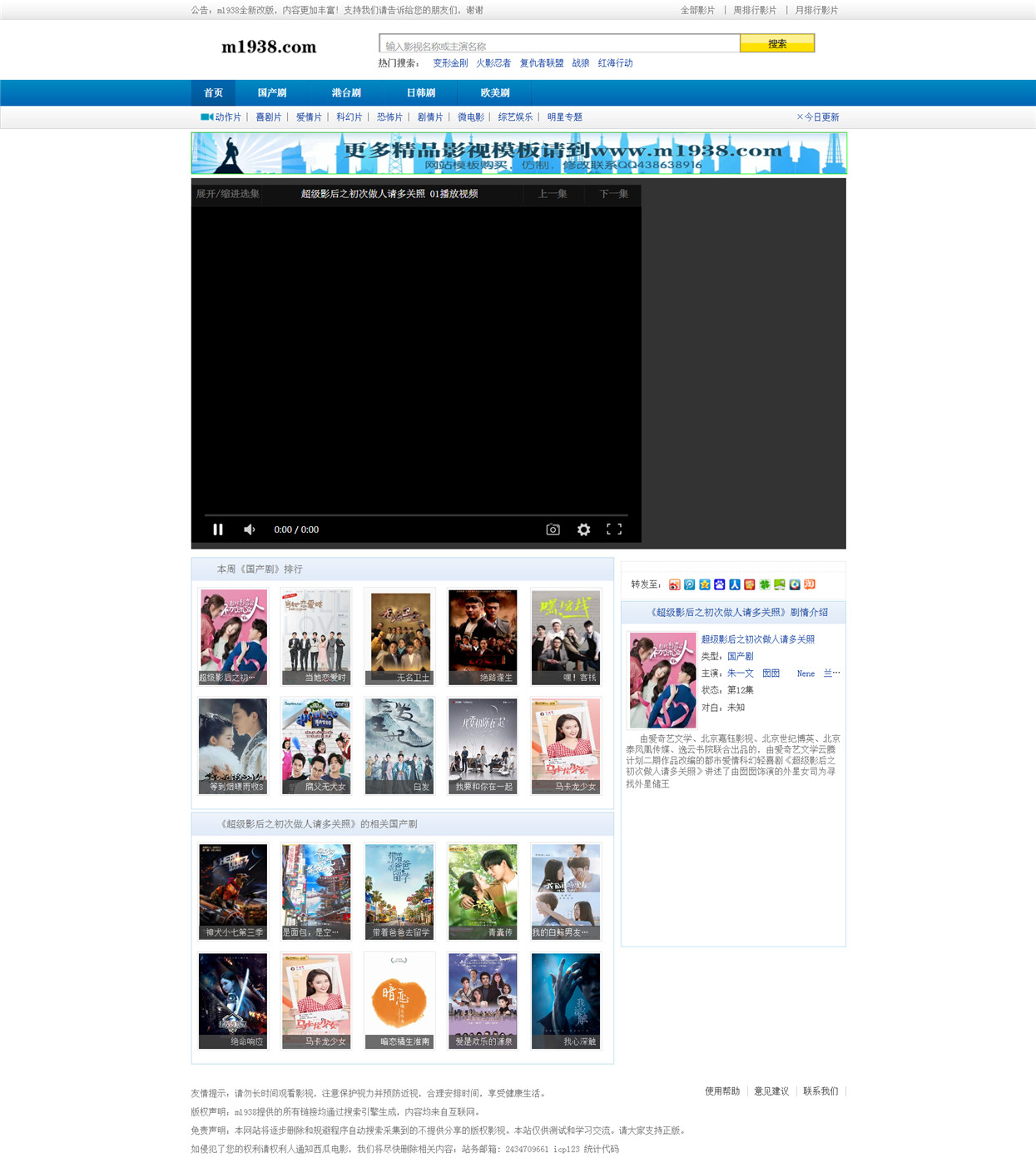Share to Sina Weibo icon
This screenshot has height=1158, width=1036.
(675, 584)
